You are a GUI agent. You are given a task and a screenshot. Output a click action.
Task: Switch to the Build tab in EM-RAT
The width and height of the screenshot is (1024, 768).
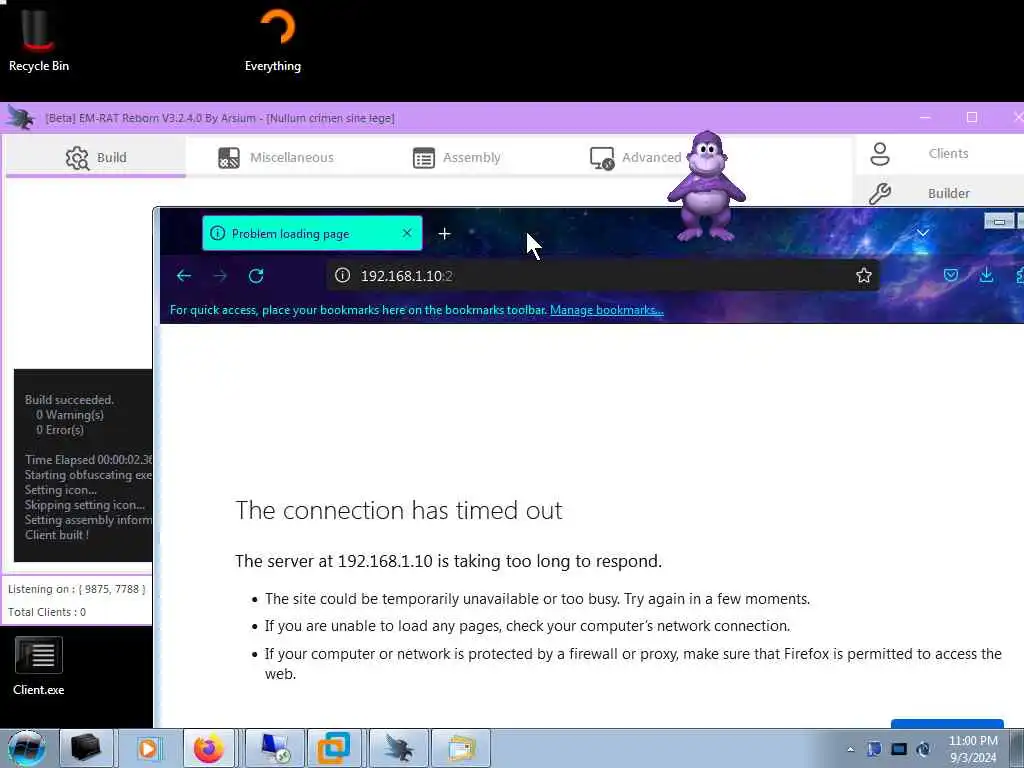click(96, 157)
